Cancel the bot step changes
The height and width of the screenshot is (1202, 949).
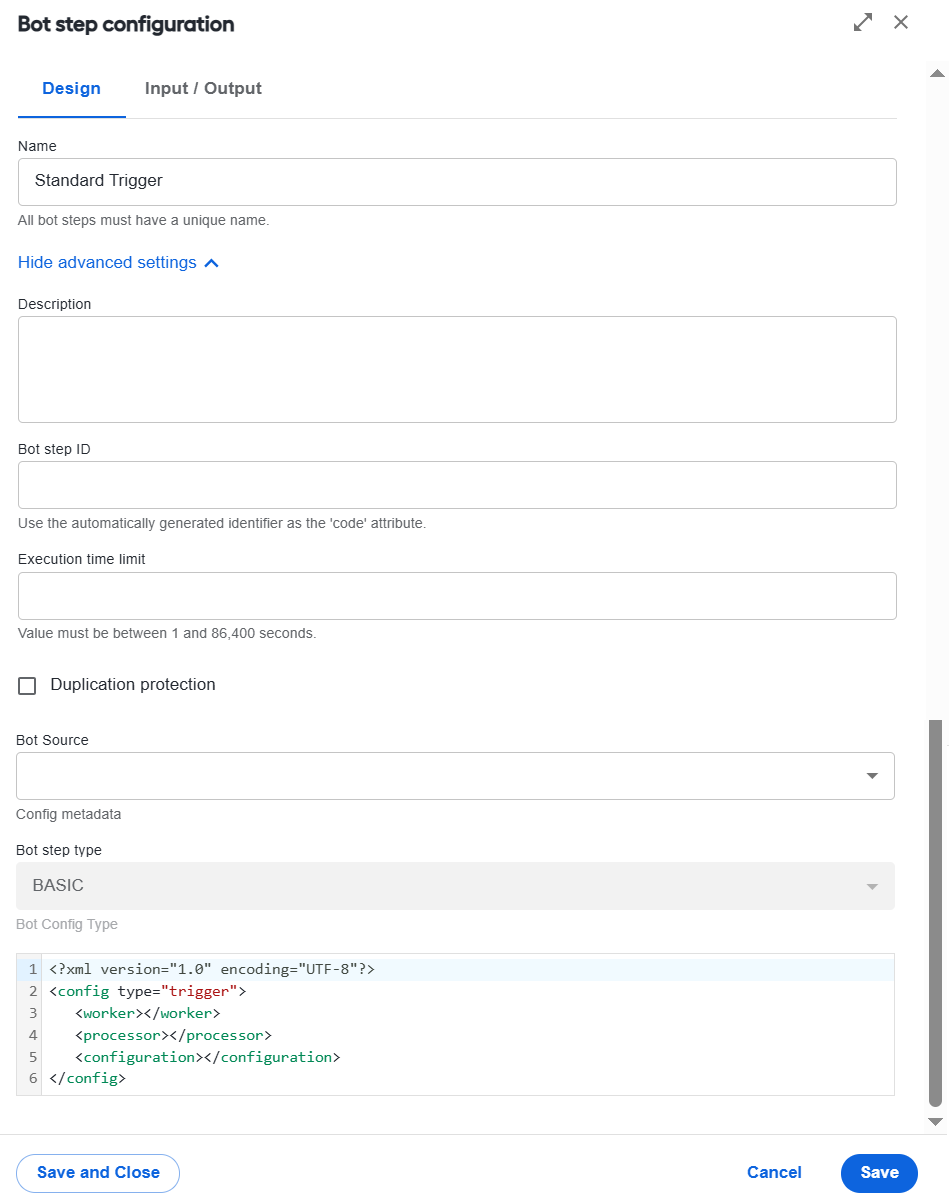click(774, 1173)
